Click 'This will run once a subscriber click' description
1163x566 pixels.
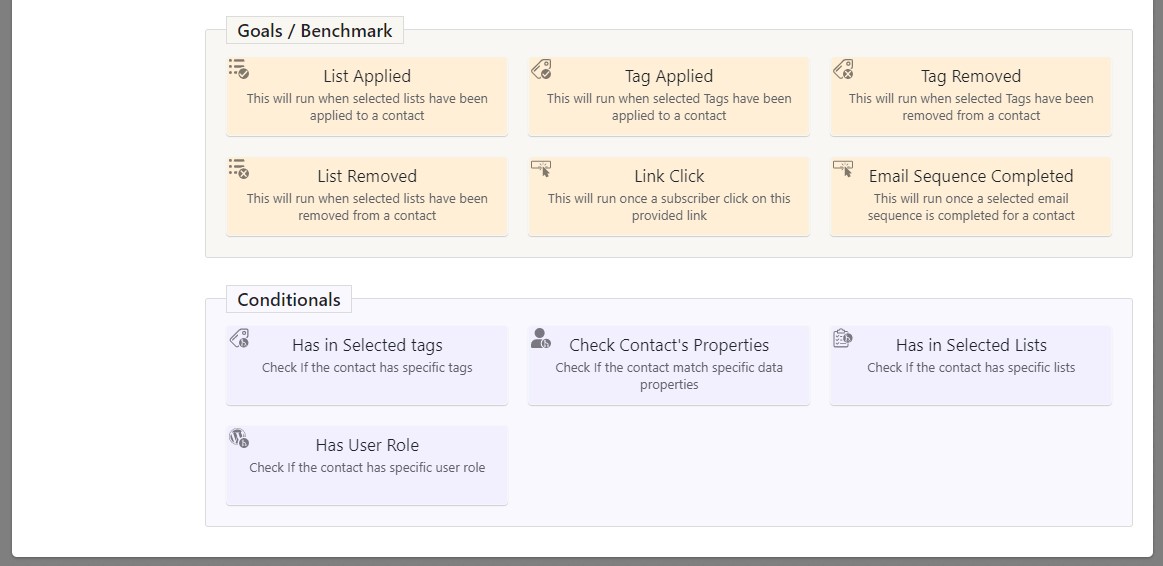click(669, 207)
